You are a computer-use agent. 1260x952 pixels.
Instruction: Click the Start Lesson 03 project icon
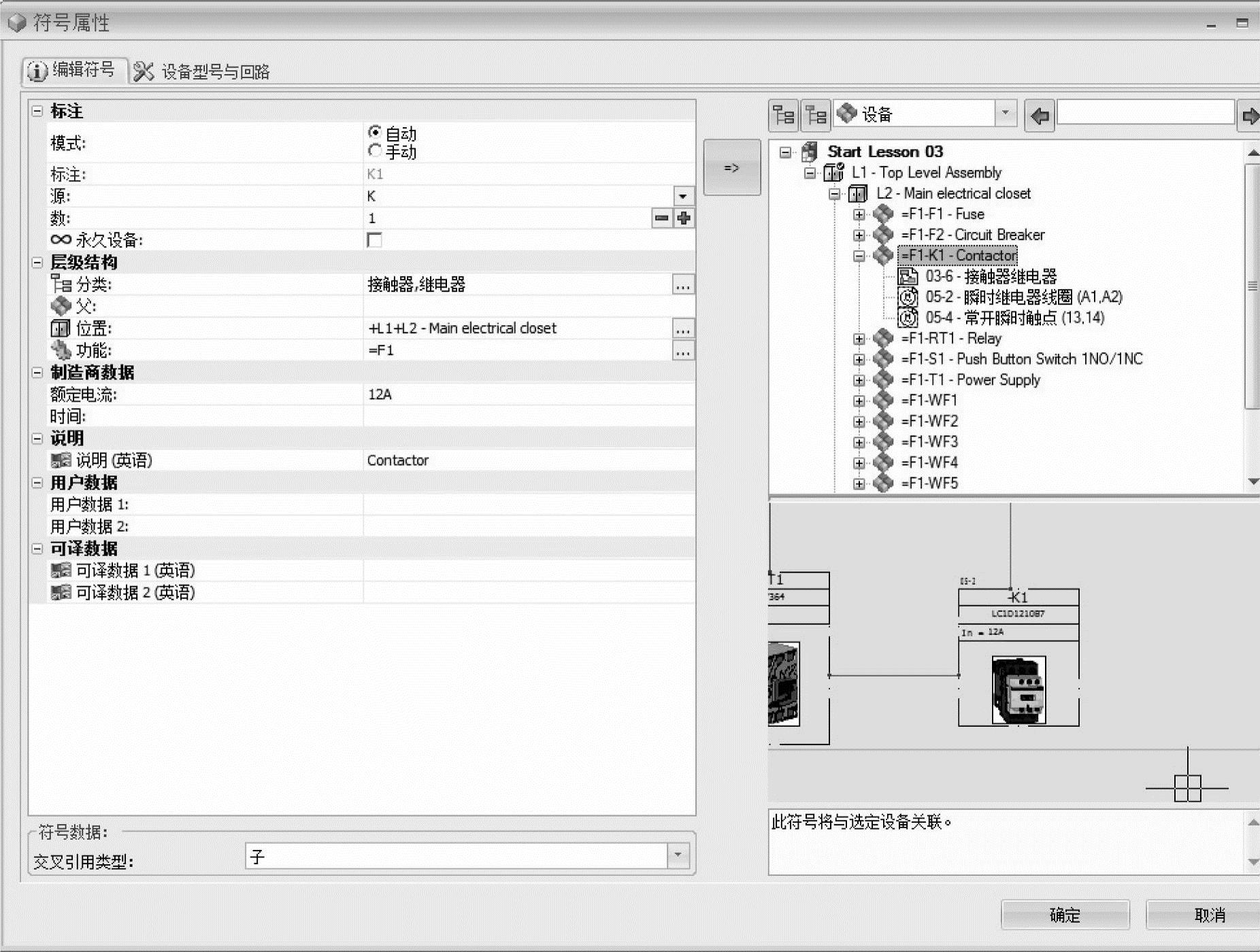tap(810, 152)
